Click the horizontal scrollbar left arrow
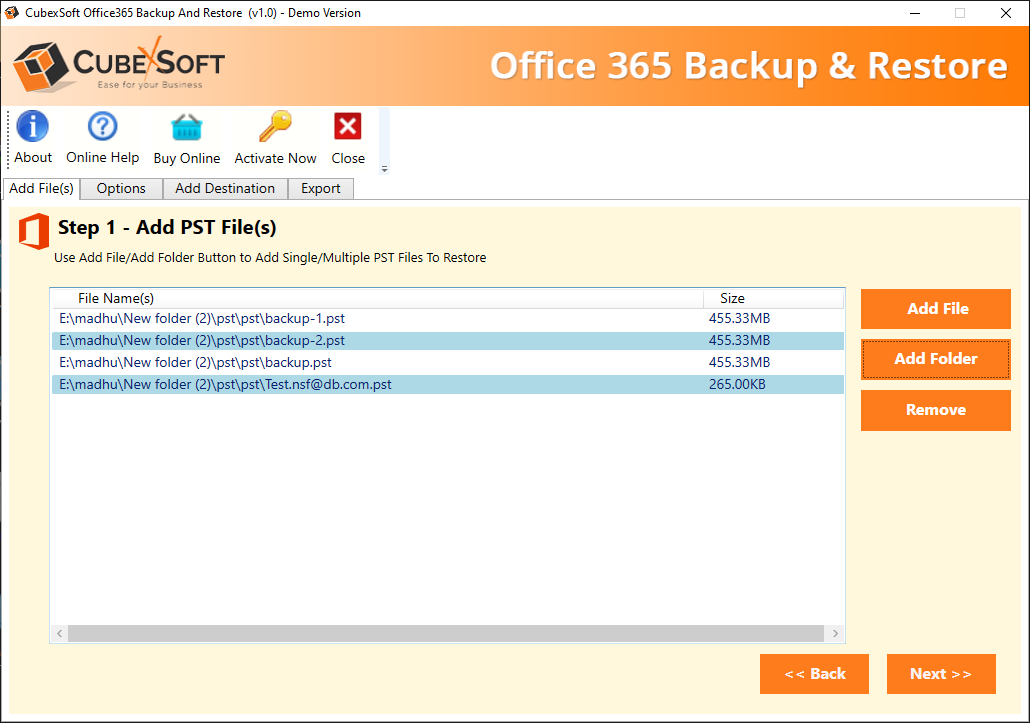Screen dimensions: 1030x723 (60, 634)
